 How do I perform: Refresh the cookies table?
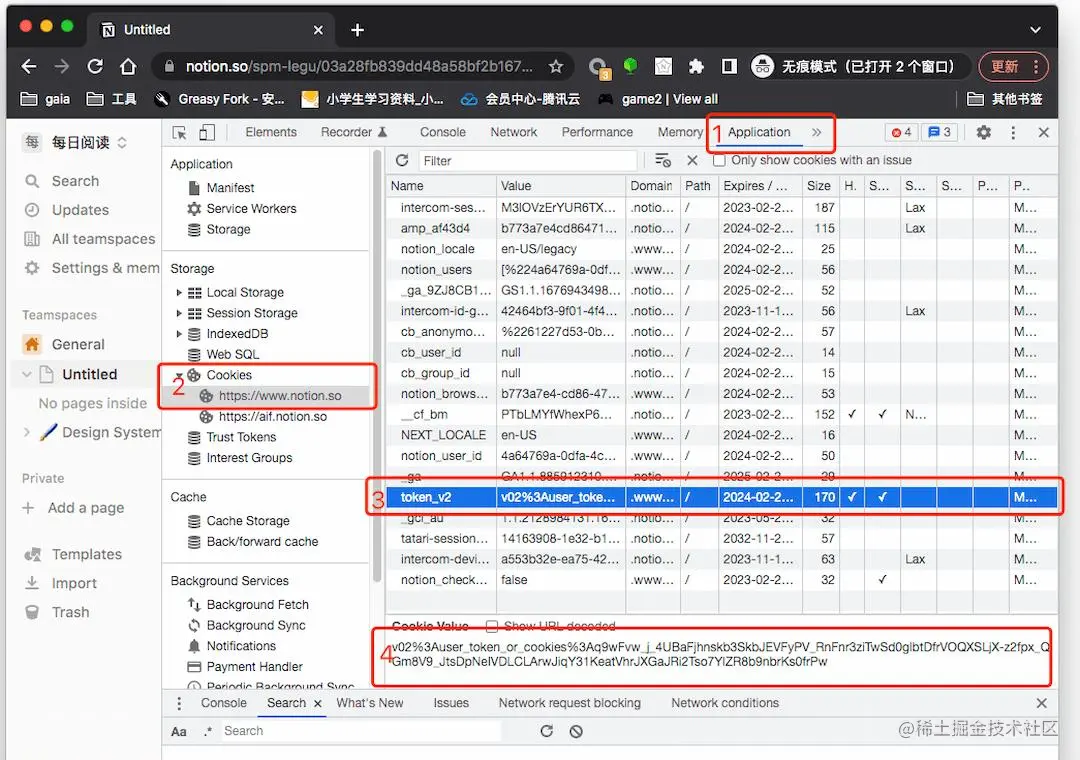402,161
